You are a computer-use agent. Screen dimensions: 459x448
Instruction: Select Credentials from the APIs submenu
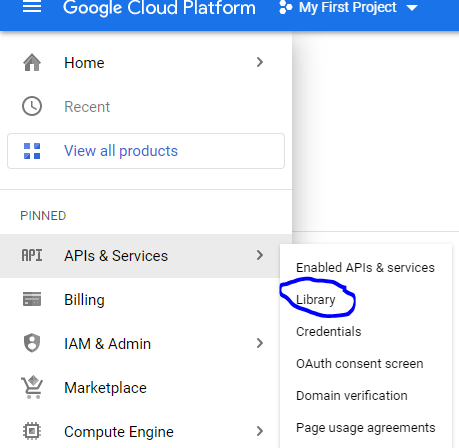pos(329,332)
